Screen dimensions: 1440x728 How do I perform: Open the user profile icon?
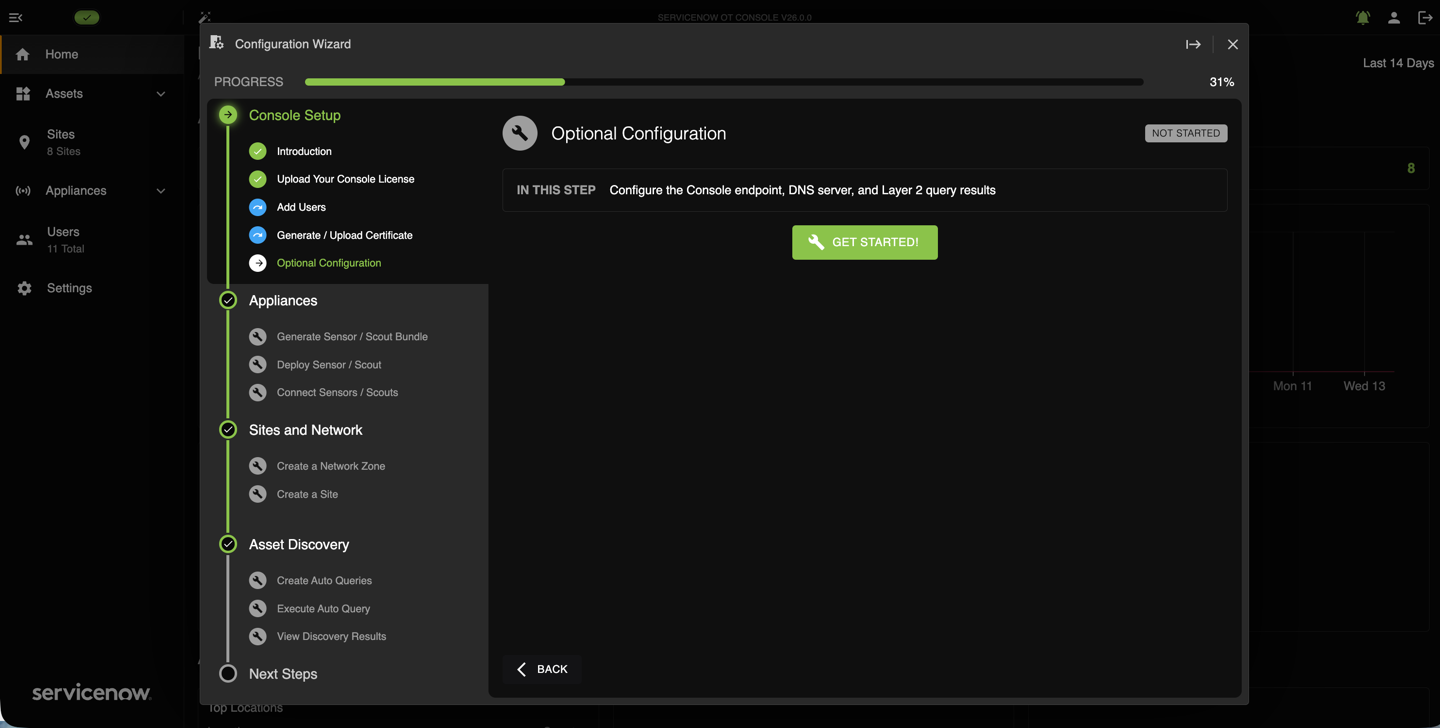click(x=1393, y=17)
